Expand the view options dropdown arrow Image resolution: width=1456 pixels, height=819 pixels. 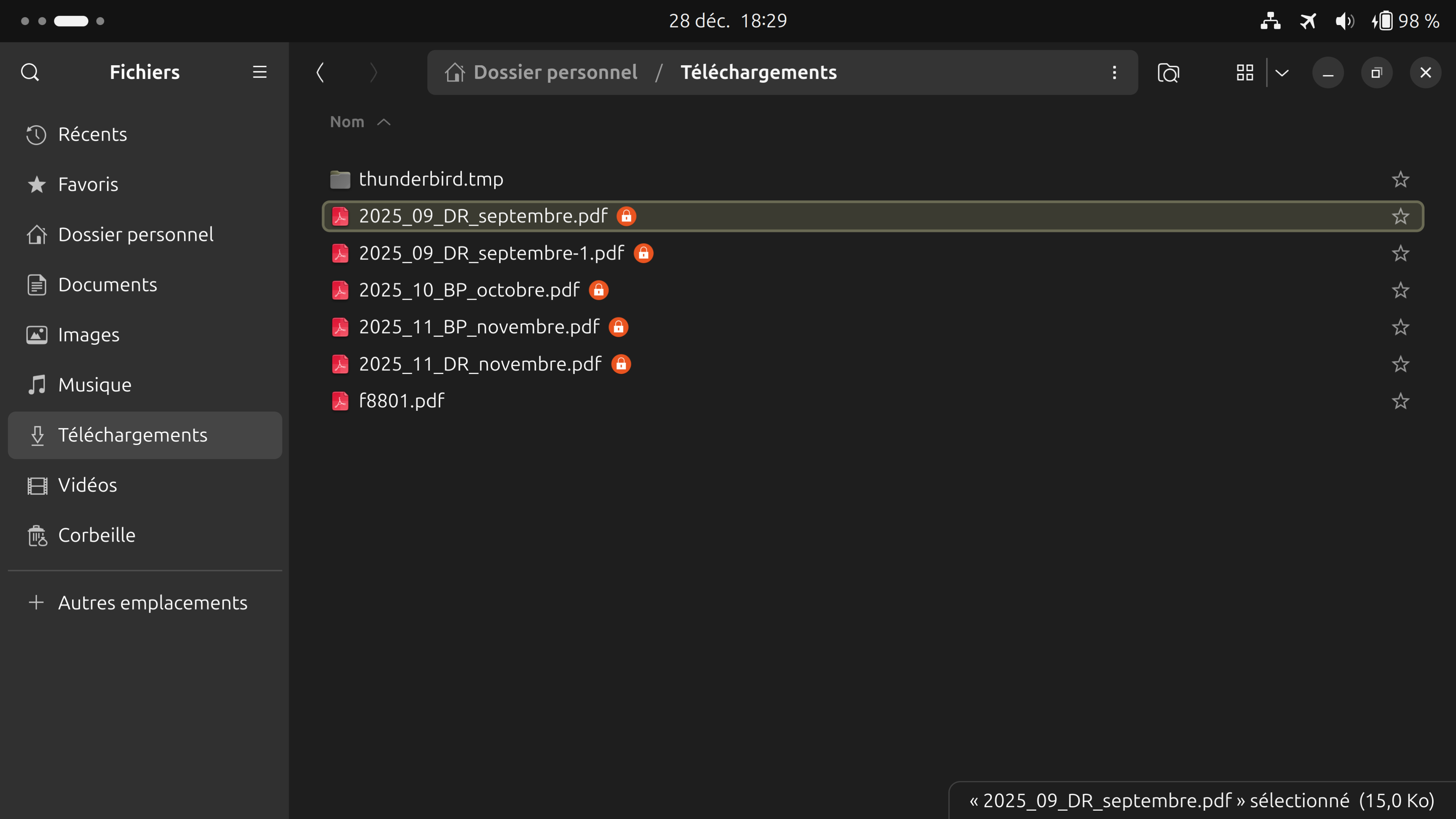[x=1282, y=72]
